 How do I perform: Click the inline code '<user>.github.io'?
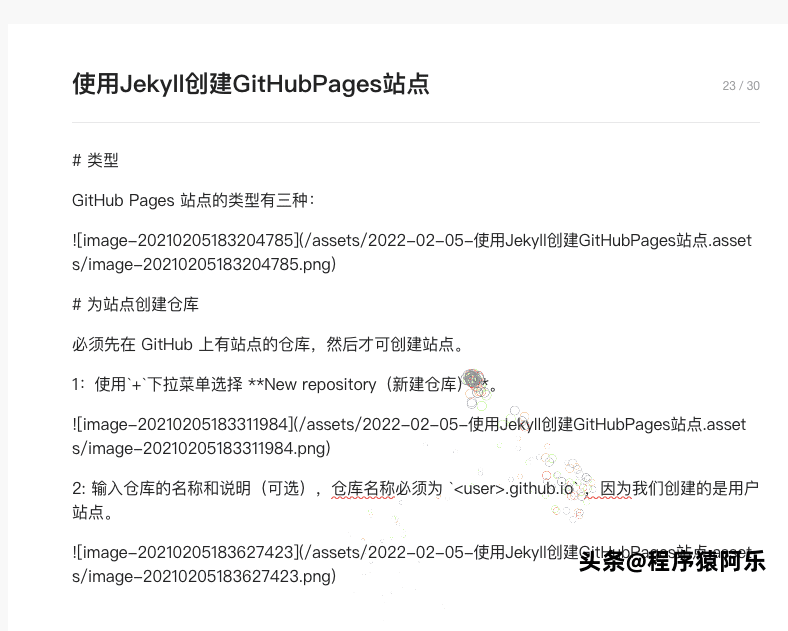[x=513, y=489]
